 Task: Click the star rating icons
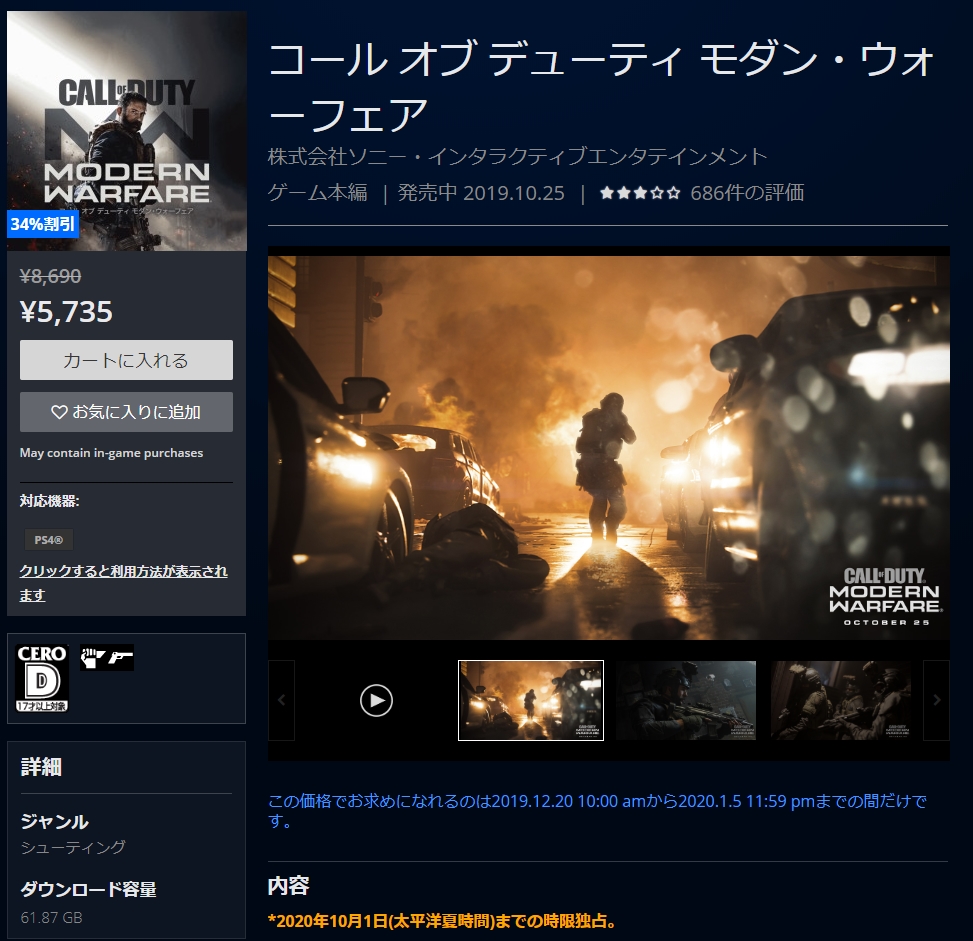[x=640, y=193]
